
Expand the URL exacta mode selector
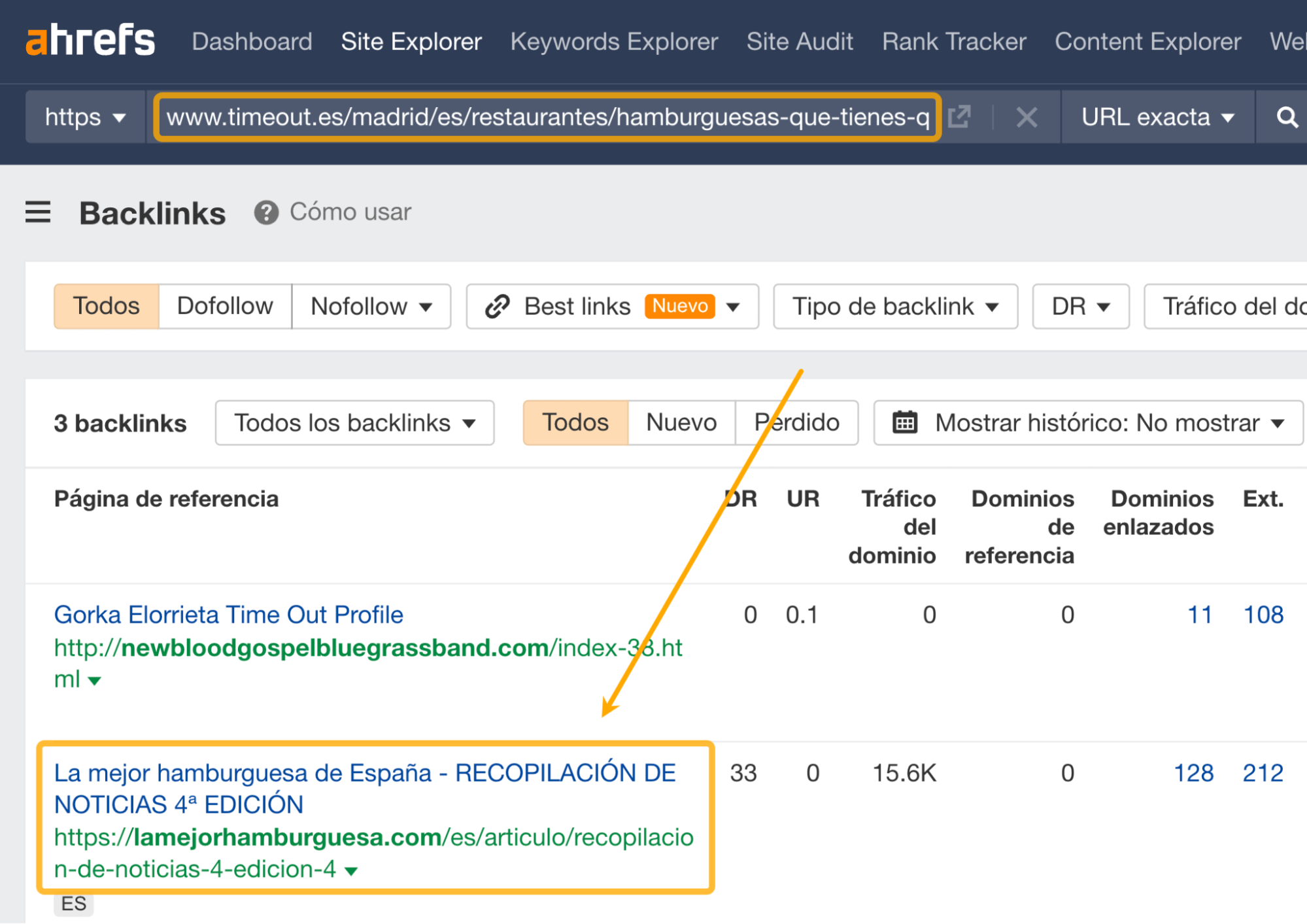tap(1157, 117)
